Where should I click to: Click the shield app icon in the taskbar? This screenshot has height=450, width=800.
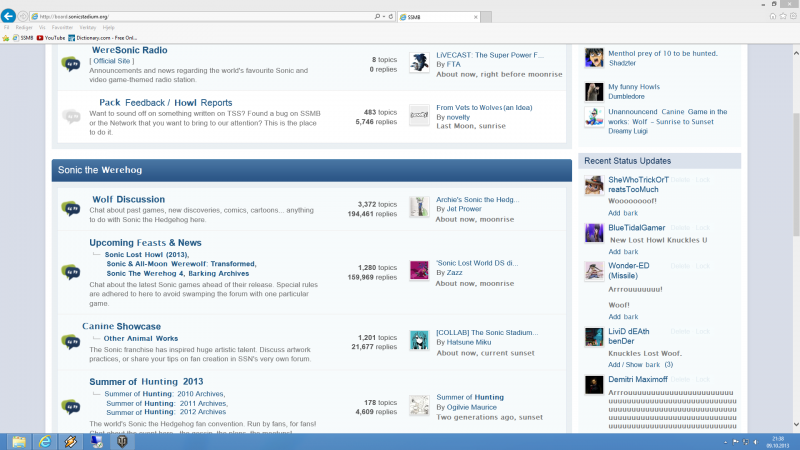pos(122,441)
